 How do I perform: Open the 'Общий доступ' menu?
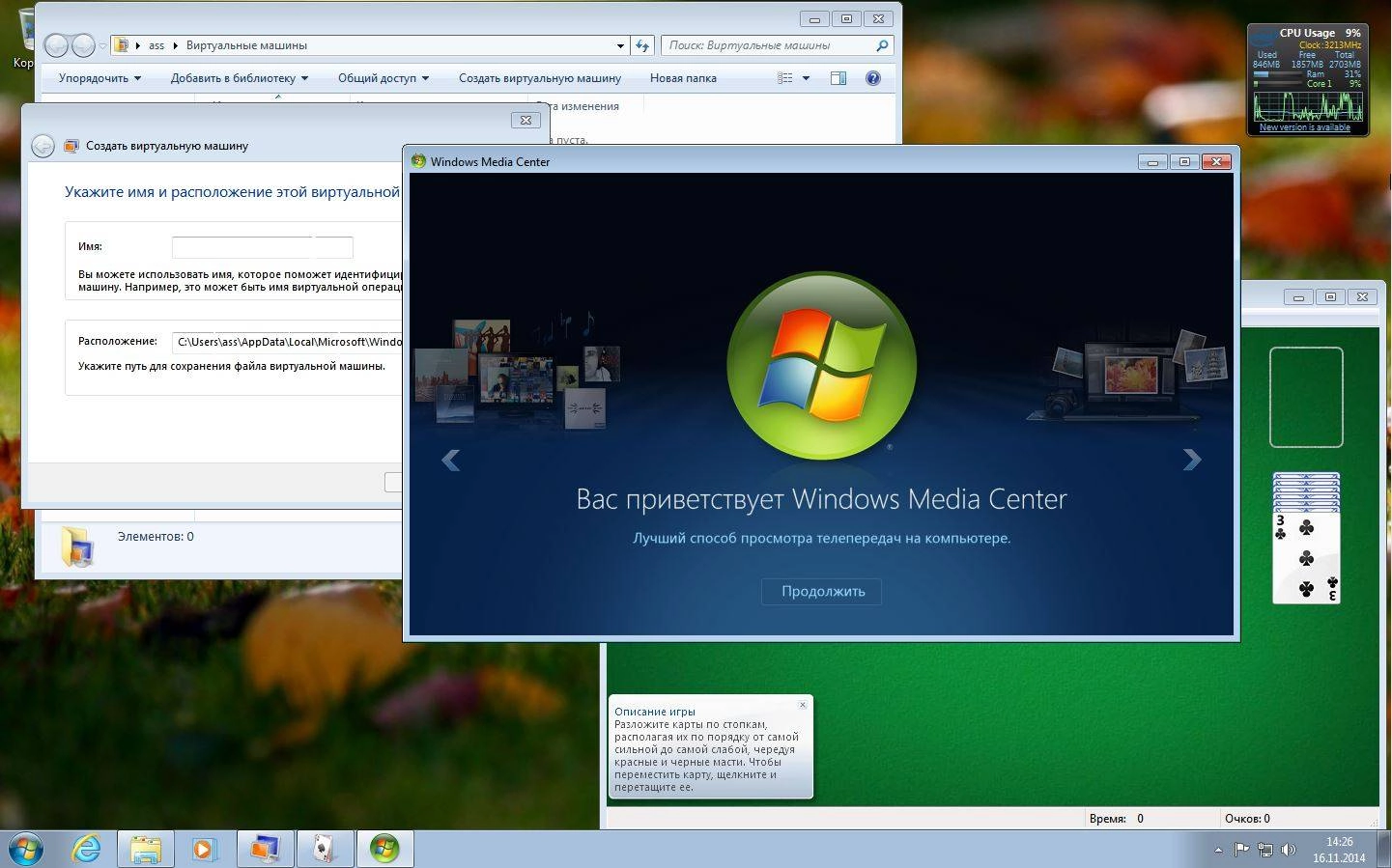(383, 78)
